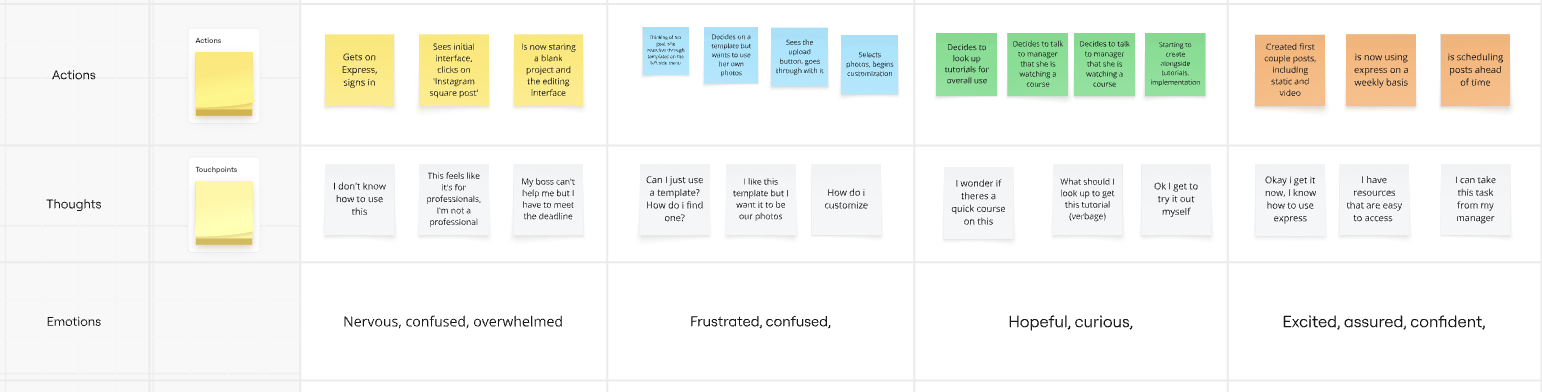The image size is (1542, 392).
Task: Select the 'Ok I get to try it out myself' note
Action: 1175,201
